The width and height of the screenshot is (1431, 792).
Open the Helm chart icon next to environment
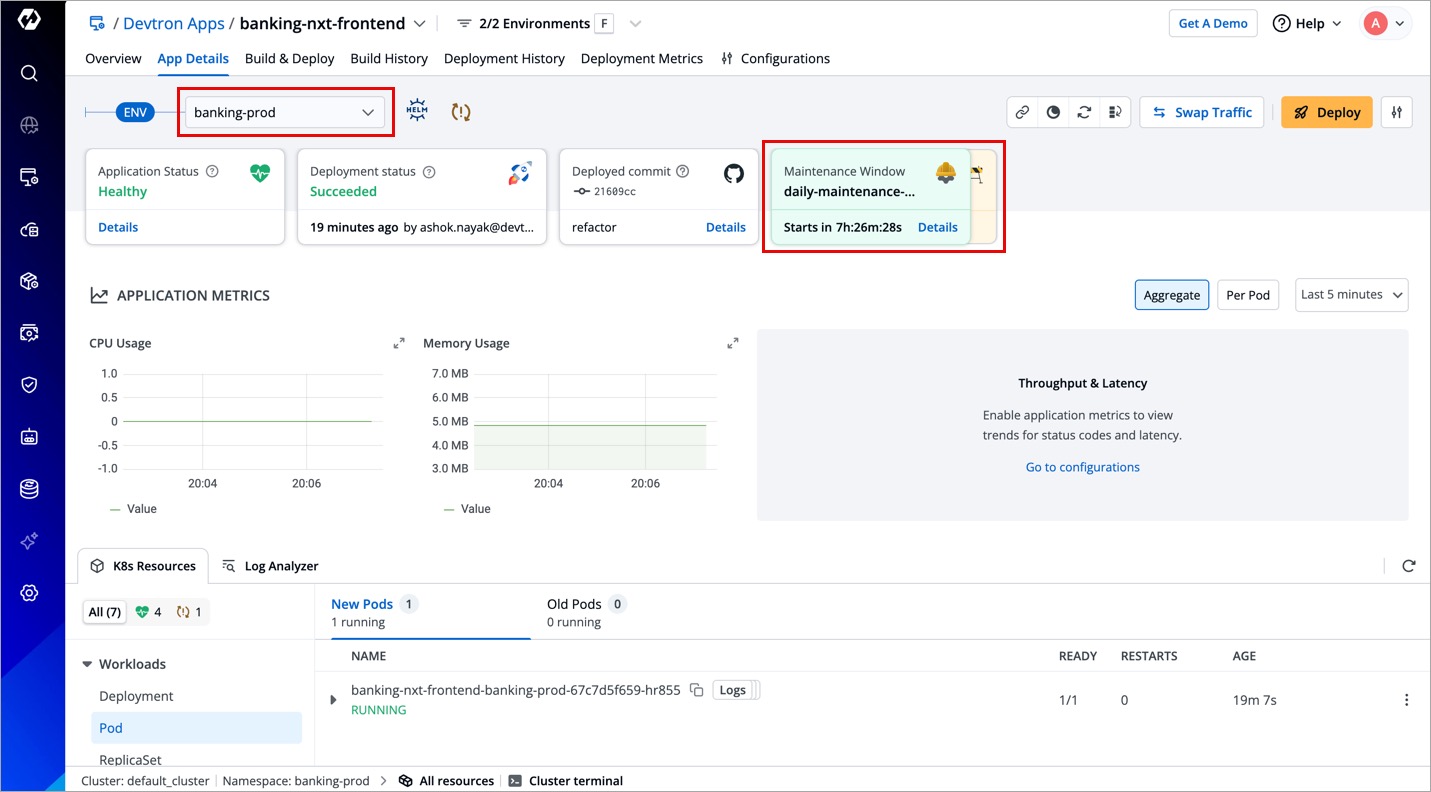click(x=417, y=112)
